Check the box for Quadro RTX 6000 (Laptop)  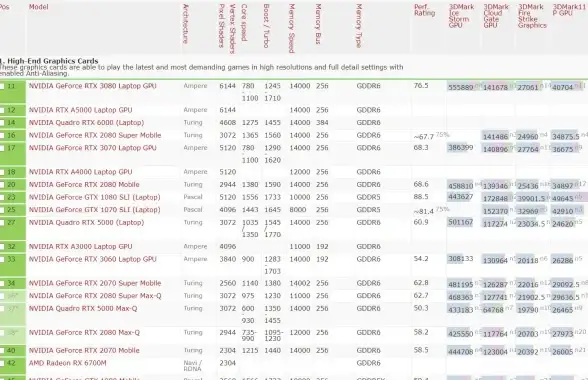pos(2,123)
